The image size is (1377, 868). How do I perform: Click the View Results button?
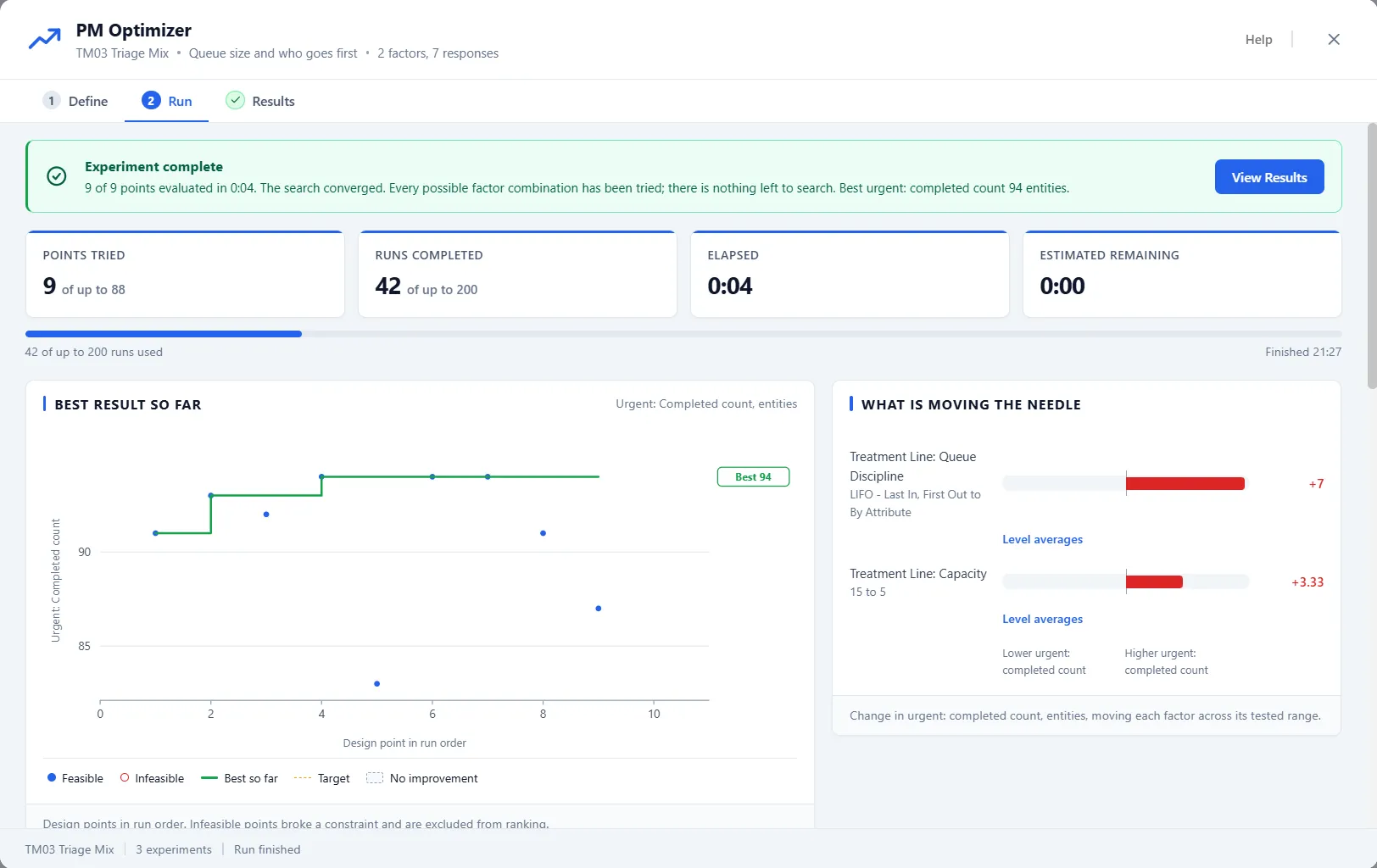(x=1268, y=177)
